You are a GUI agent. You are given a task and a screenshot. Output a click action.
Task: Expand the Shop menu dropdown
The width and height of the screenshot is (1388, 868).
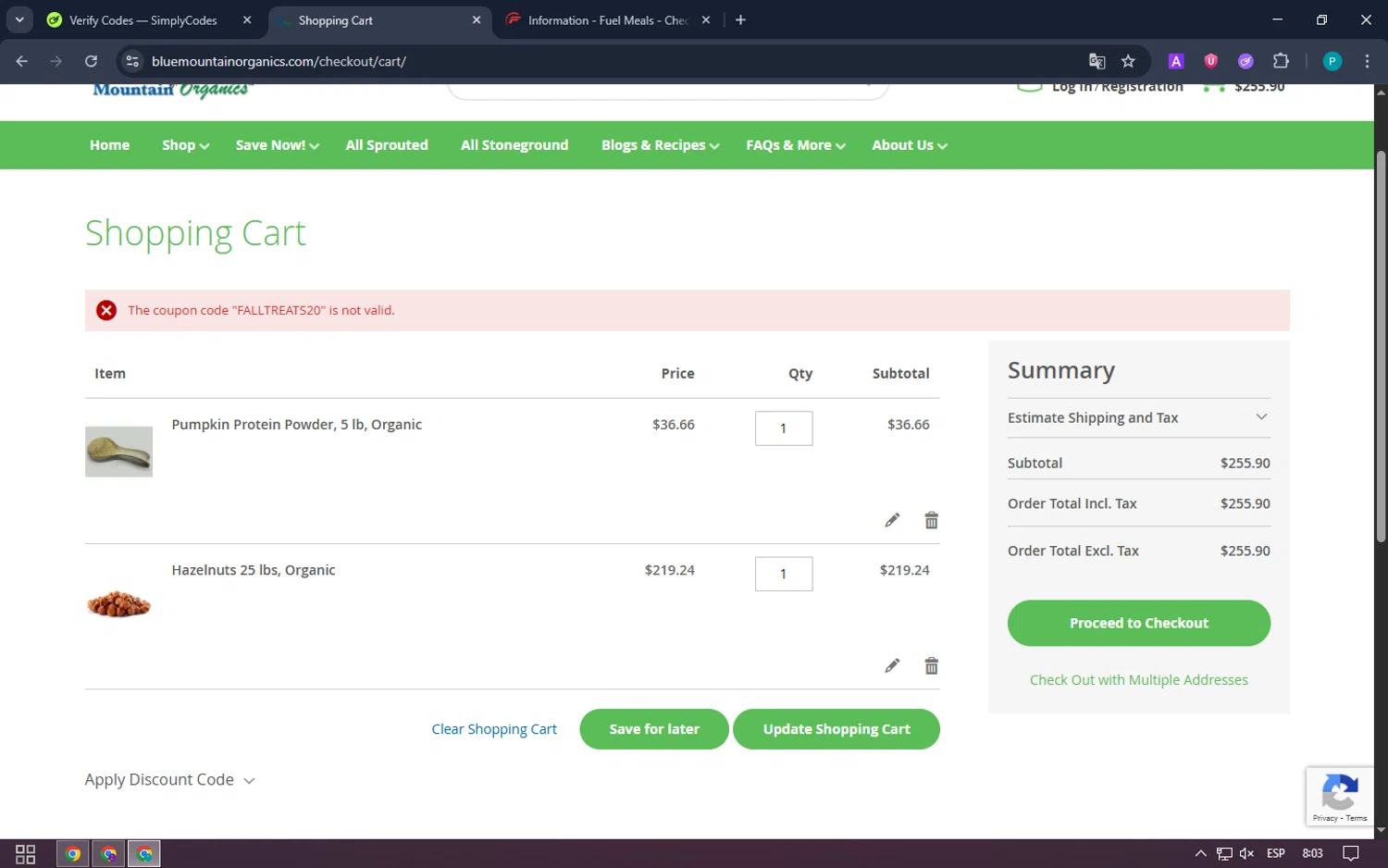(x=185, y=145)
